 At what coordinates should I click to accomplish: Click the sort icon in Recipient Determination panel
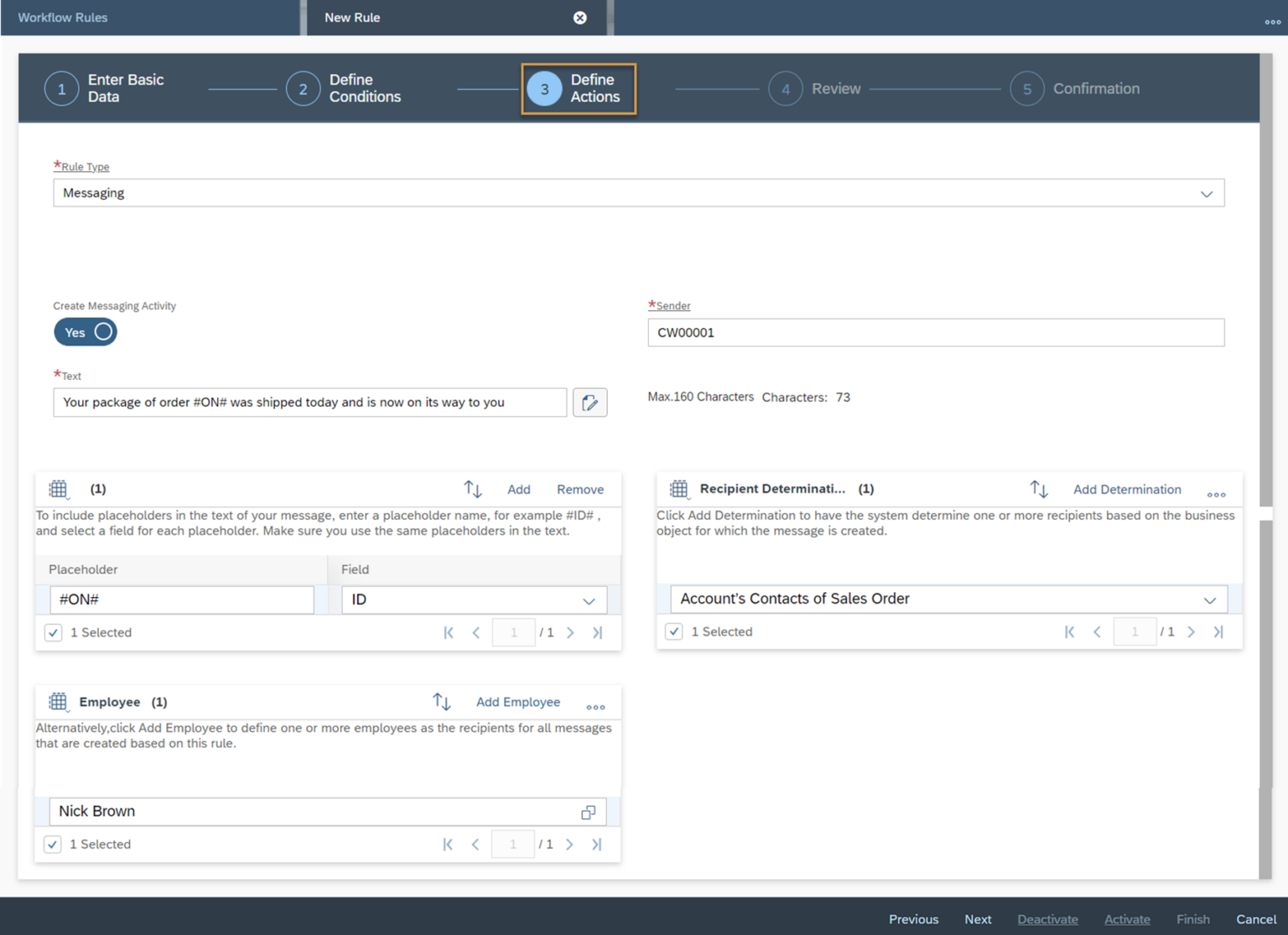[1039, 489]
